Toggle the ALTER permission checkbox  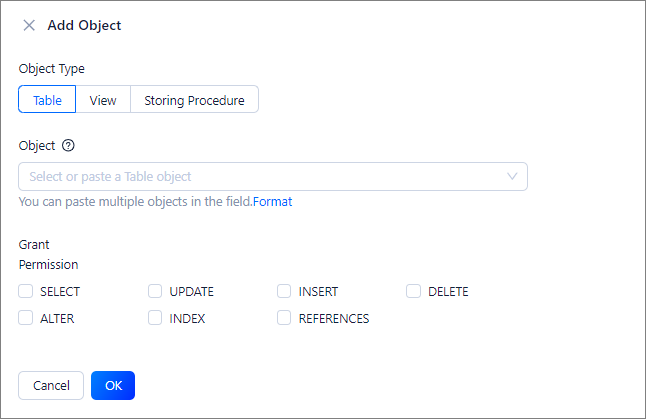(x=26, y=318)
